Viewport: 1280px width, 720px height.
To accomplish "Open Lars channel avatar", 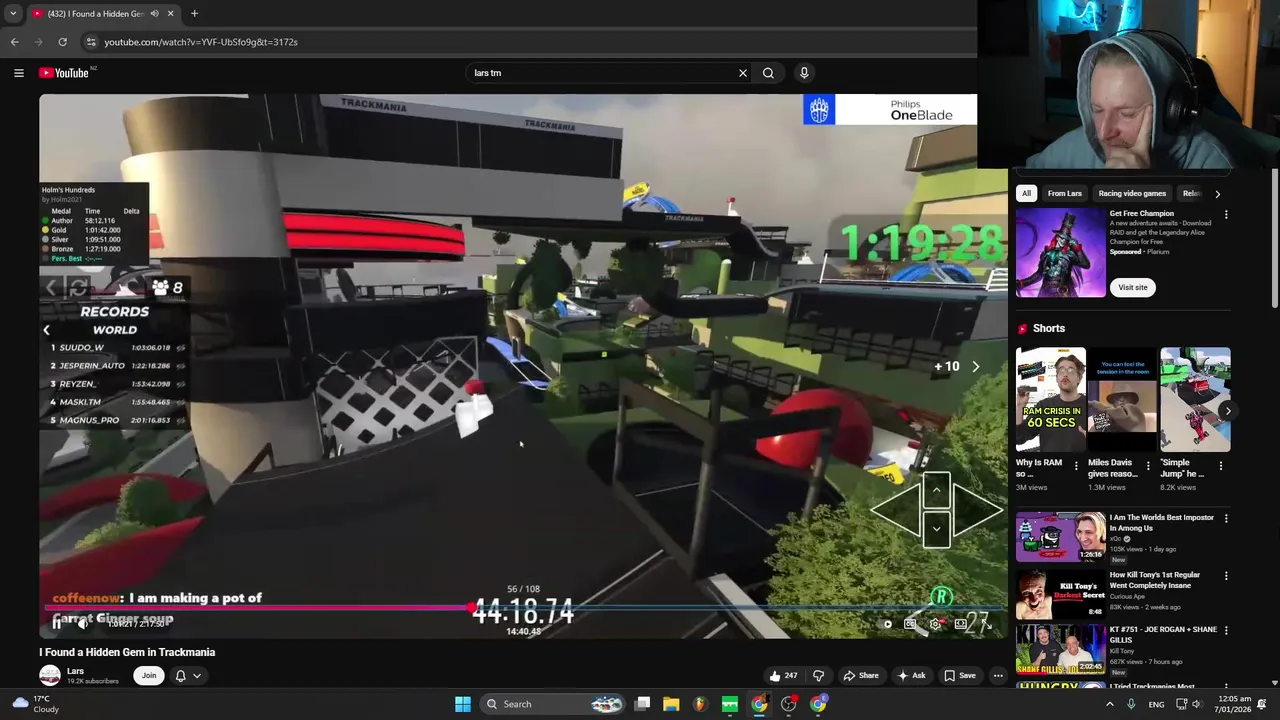I will coord(50,676).
